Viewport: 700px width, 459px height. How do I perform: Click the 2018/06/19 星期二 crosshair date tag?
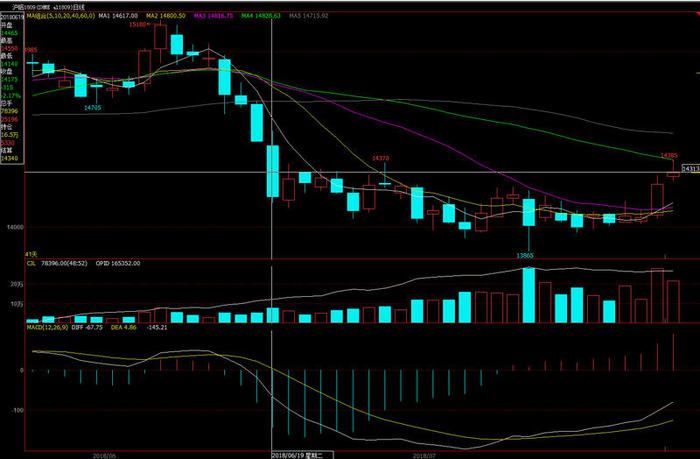coord(303,455)
